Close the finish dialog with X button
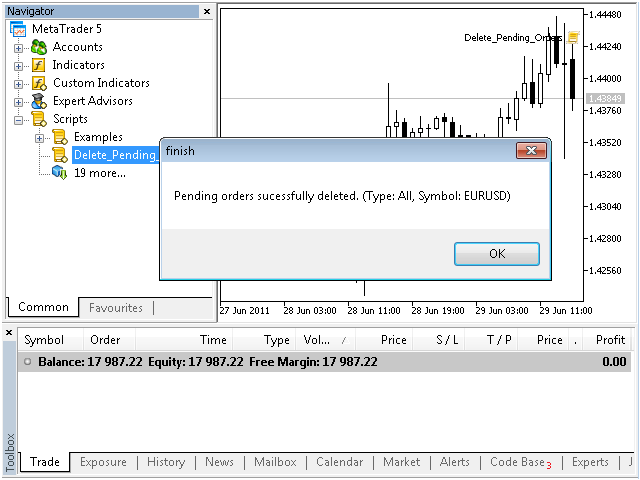640x480 pixels. click(530, 151)
